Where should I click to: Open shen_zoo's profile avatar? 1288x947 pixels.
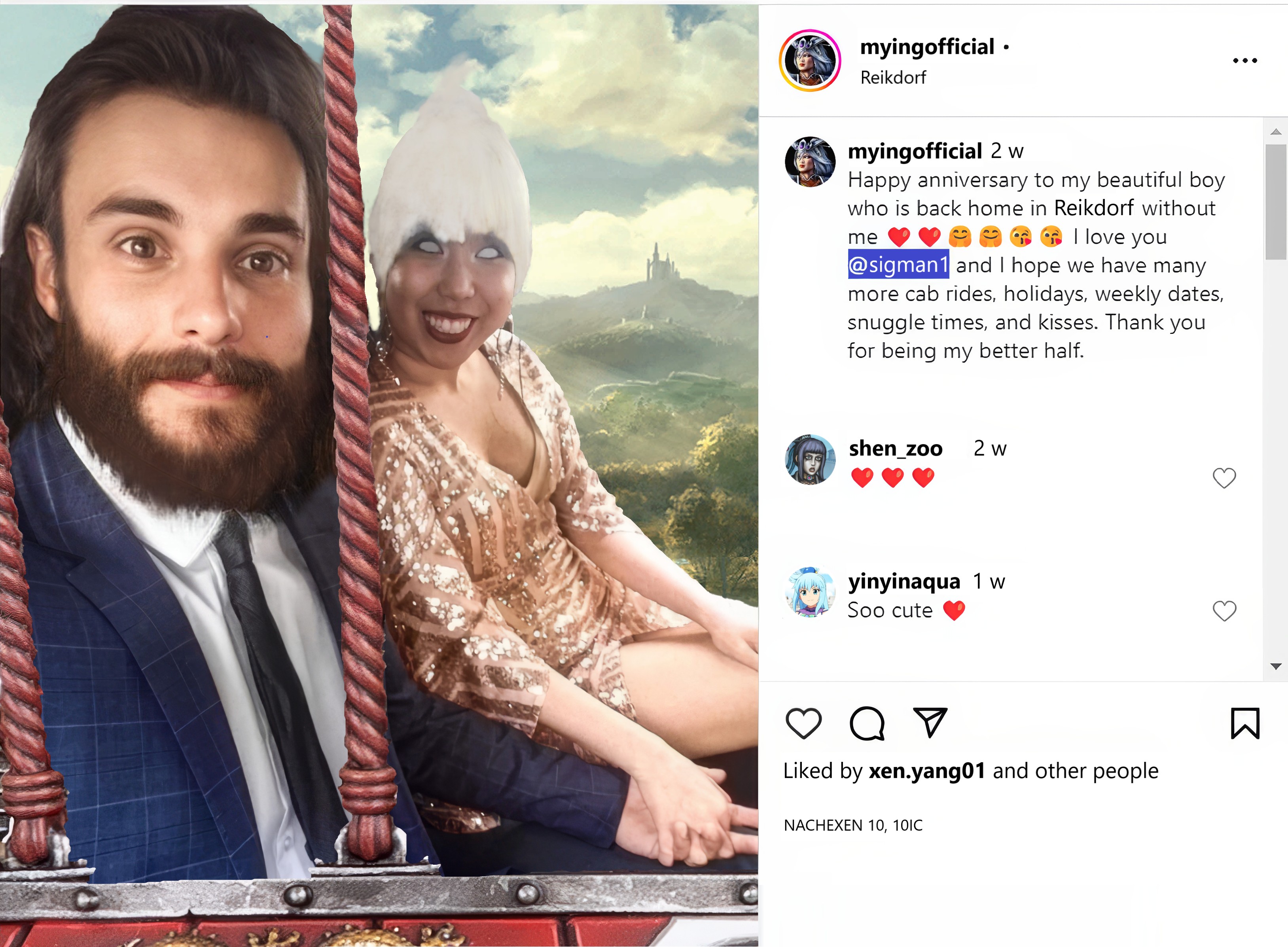point(809,459)
